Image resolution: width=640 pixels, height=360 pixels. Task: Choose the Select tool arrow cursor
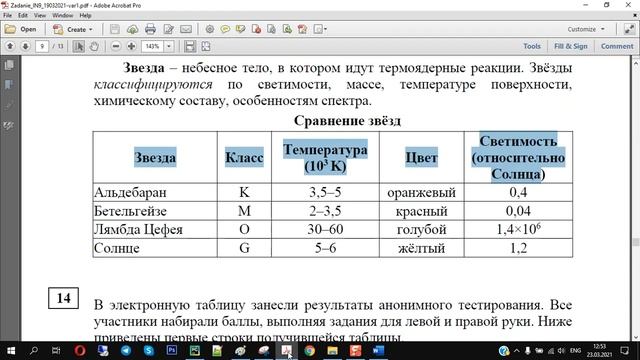(x=79, y=46)
